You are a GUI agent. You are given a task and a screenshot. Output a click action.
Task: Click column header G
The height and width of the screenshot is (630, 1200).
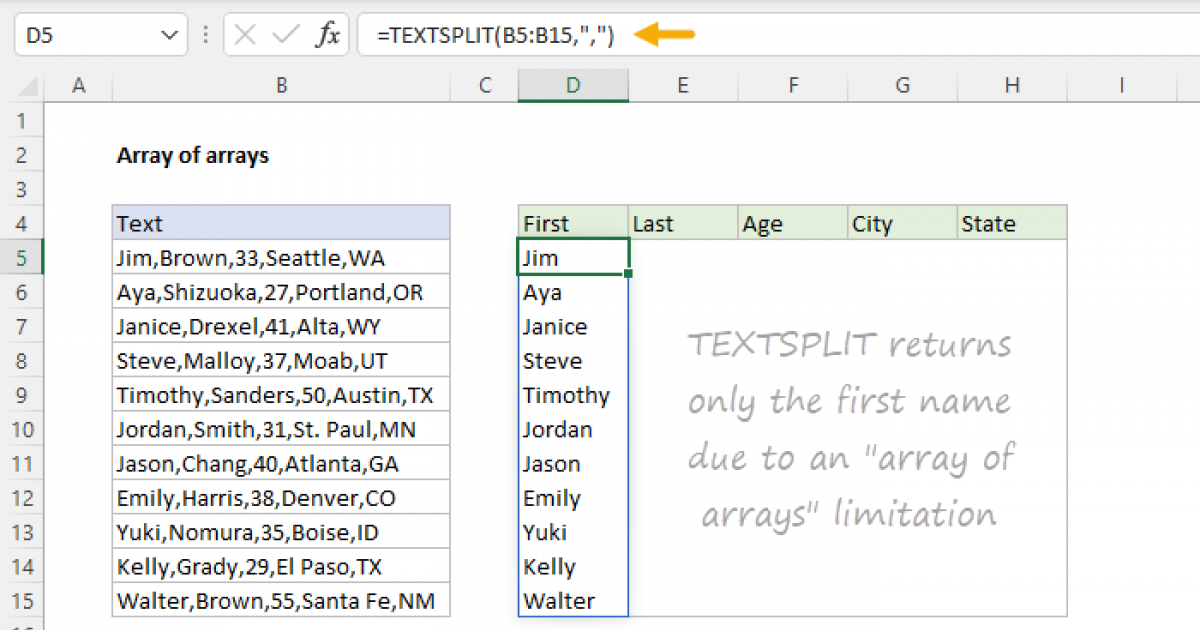pos(902,85)
